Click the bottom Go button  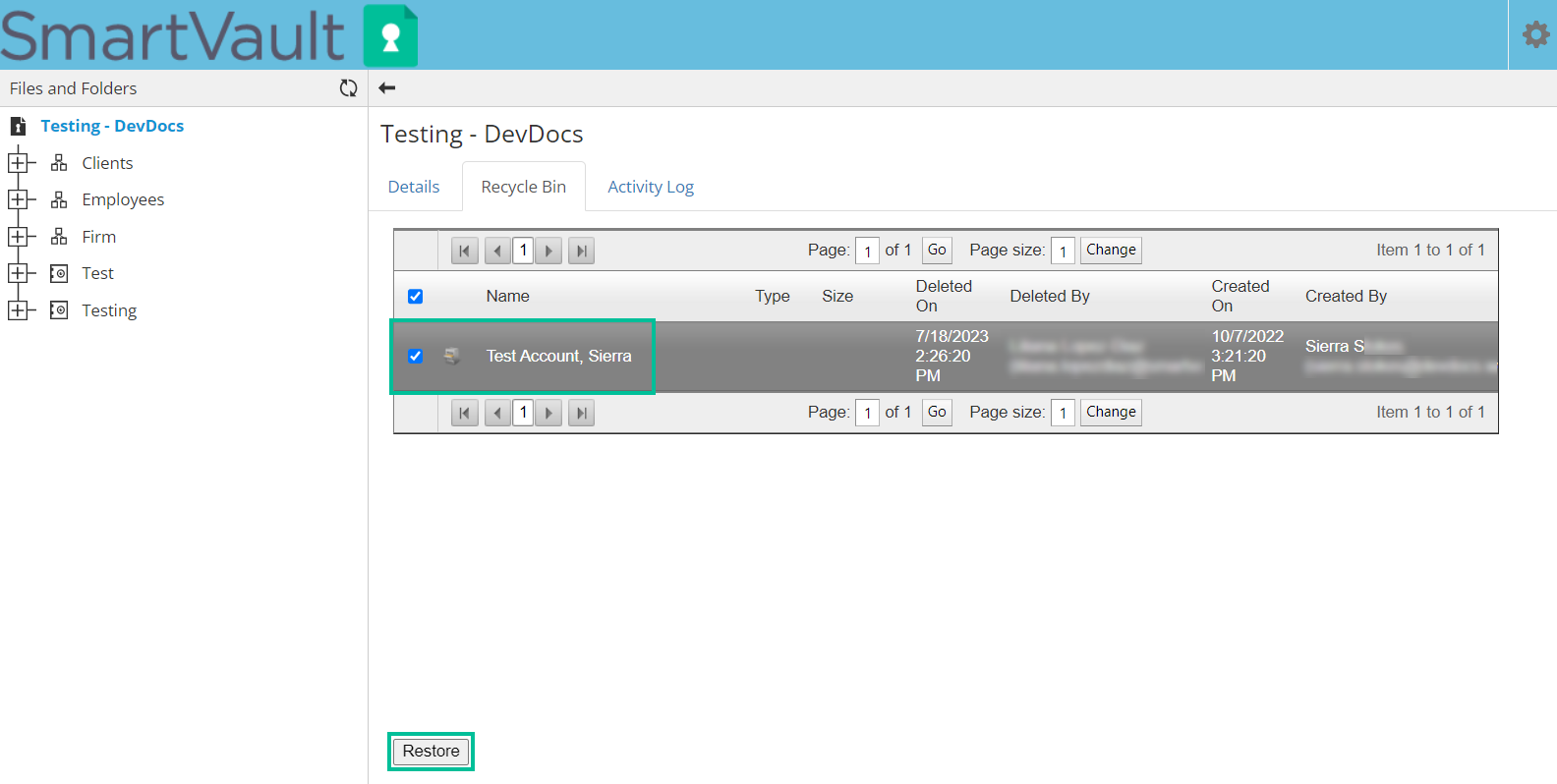click(x=937, y=413)
